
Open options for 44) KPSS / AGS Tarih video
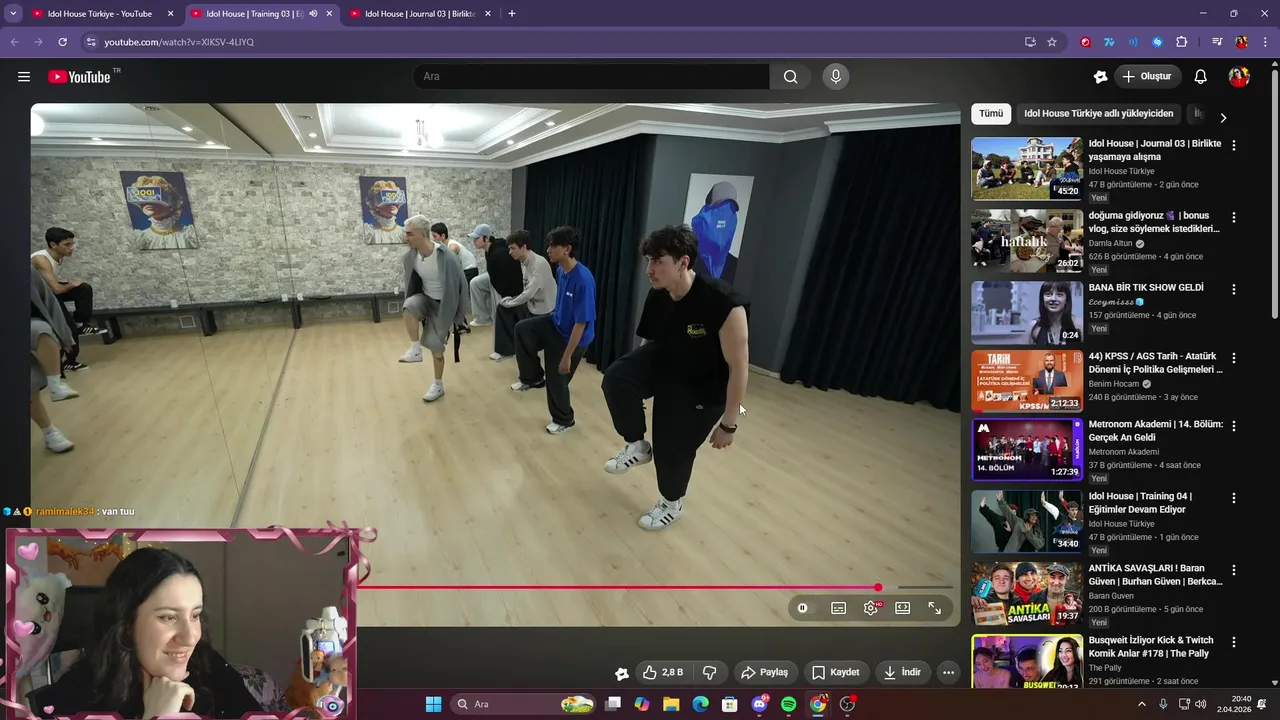tap(1234, 358)
